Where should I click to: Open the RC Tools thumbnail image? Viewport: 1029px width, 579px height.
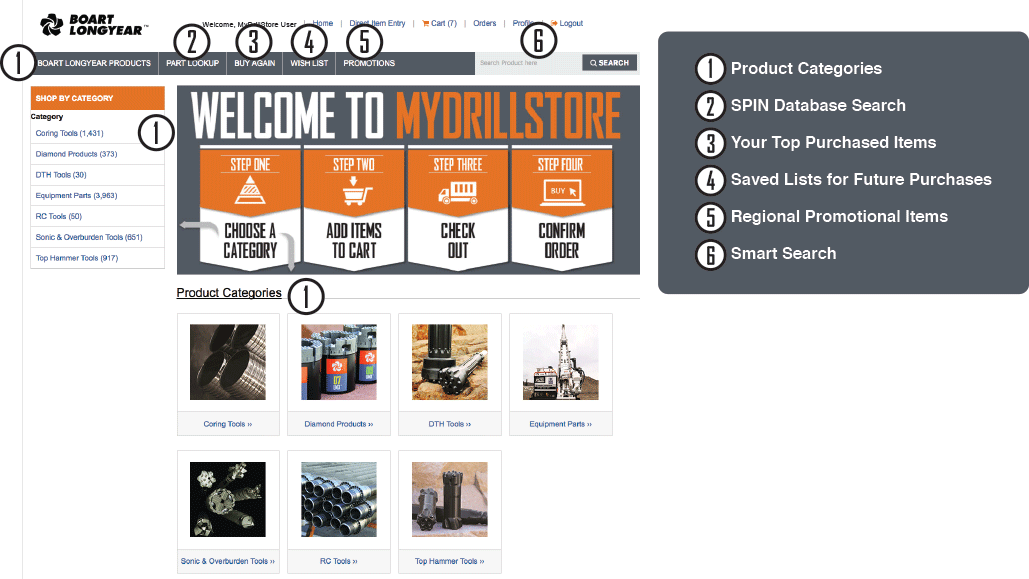pyautogui.click(x=339, y=500)
